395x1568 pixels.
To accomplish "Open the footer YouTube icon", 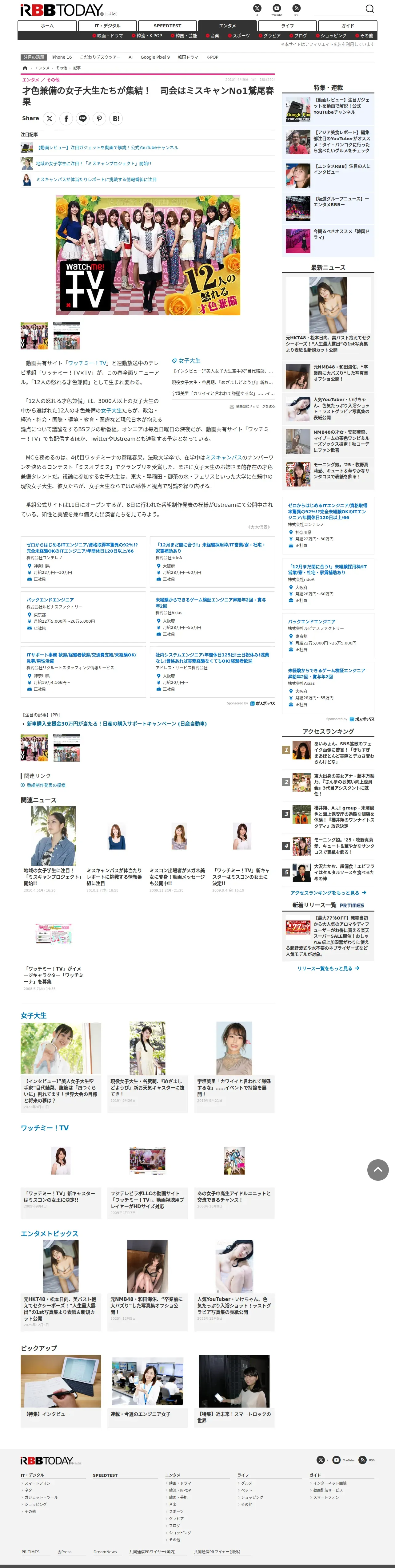I will (337, 1460).
